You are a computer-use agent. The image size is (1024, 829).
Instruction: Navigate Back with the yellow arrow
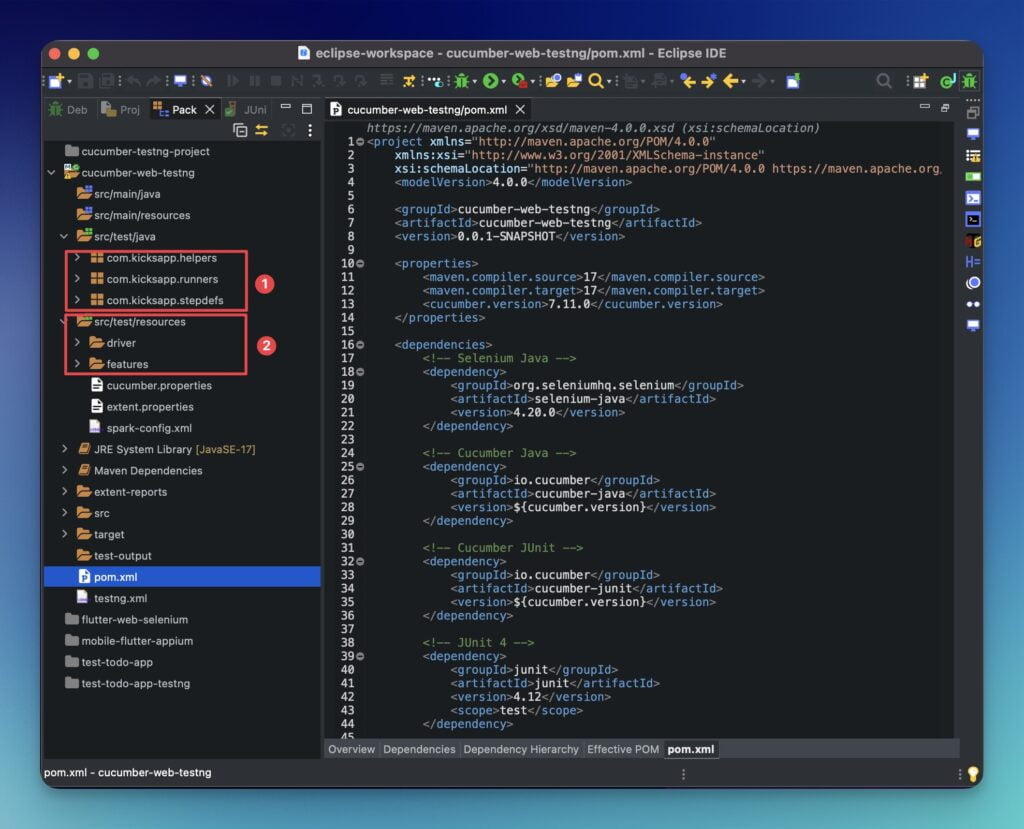[x=730, y=81]
